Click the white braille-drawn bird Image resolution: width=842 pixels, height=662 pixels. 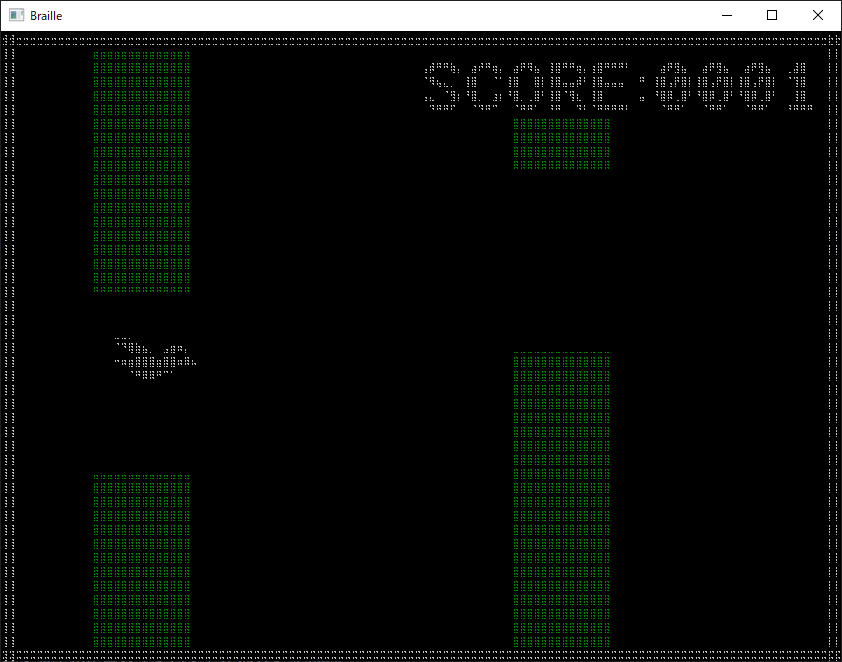point(155,358)
